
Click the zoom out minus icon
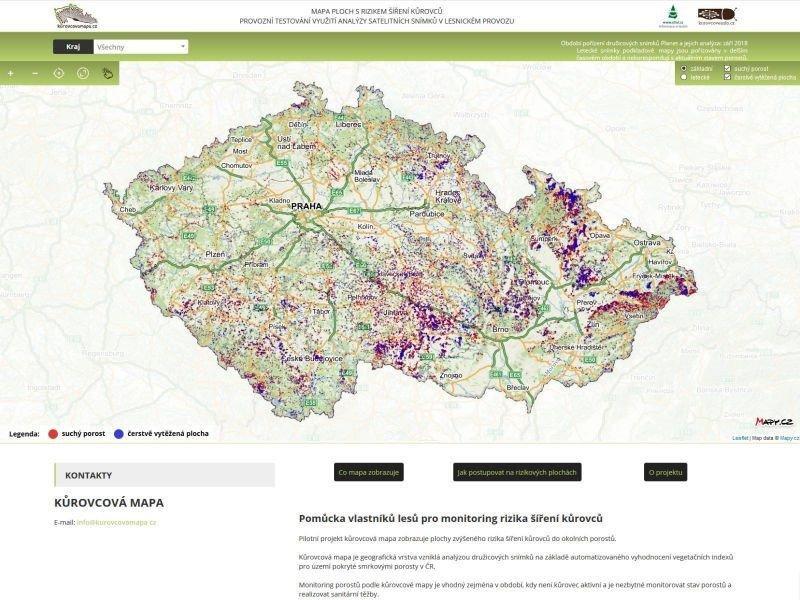34,73
